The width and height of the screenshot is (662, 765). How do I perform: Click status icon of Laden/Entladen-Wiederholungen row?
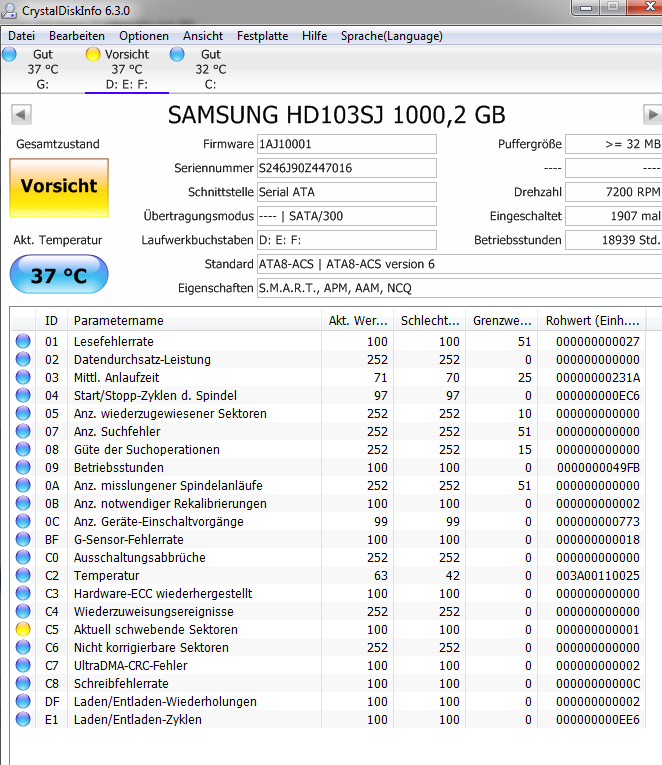23,701
